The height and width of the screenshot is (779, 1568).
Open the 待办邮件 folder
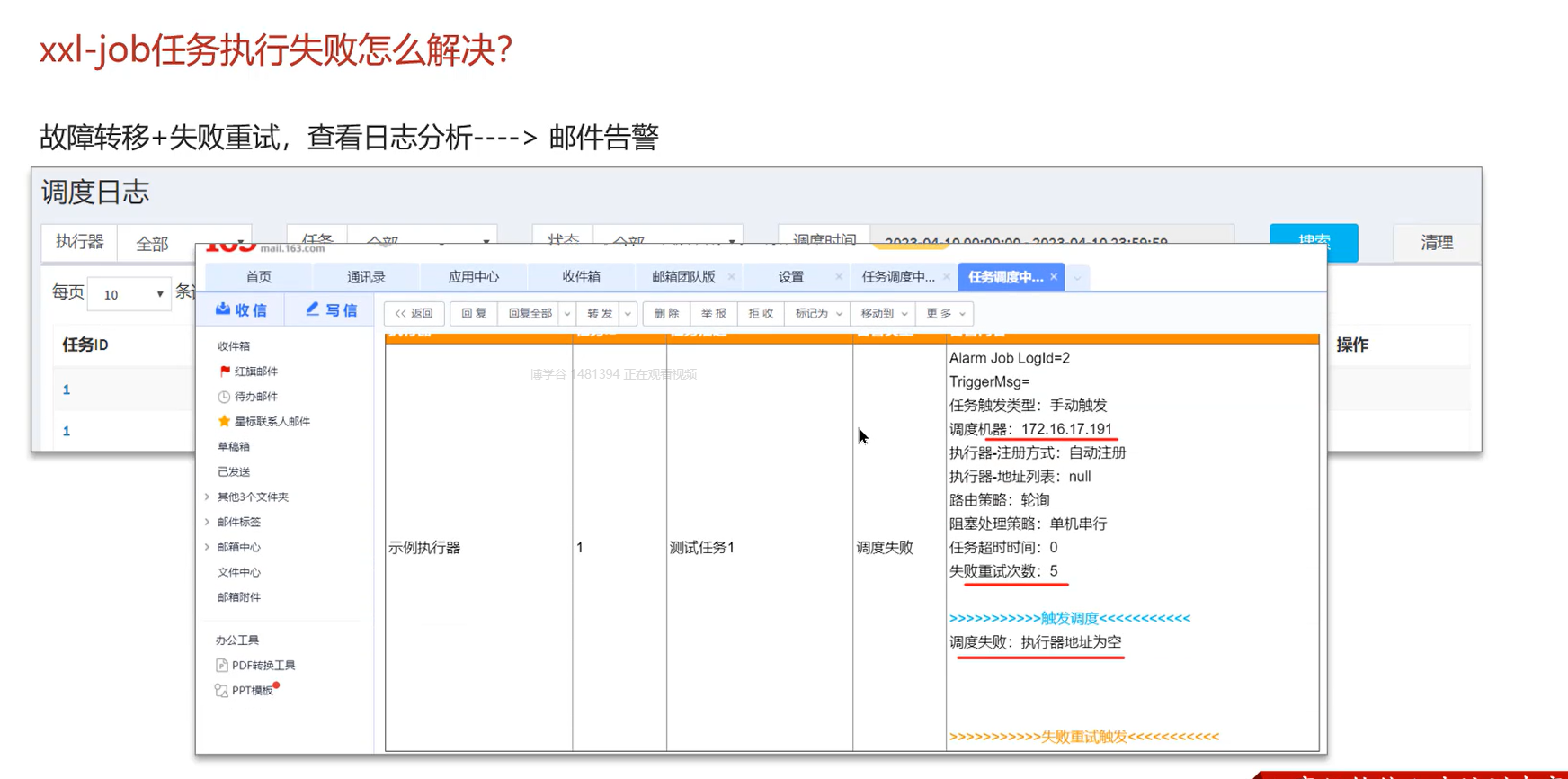(256, 396)
